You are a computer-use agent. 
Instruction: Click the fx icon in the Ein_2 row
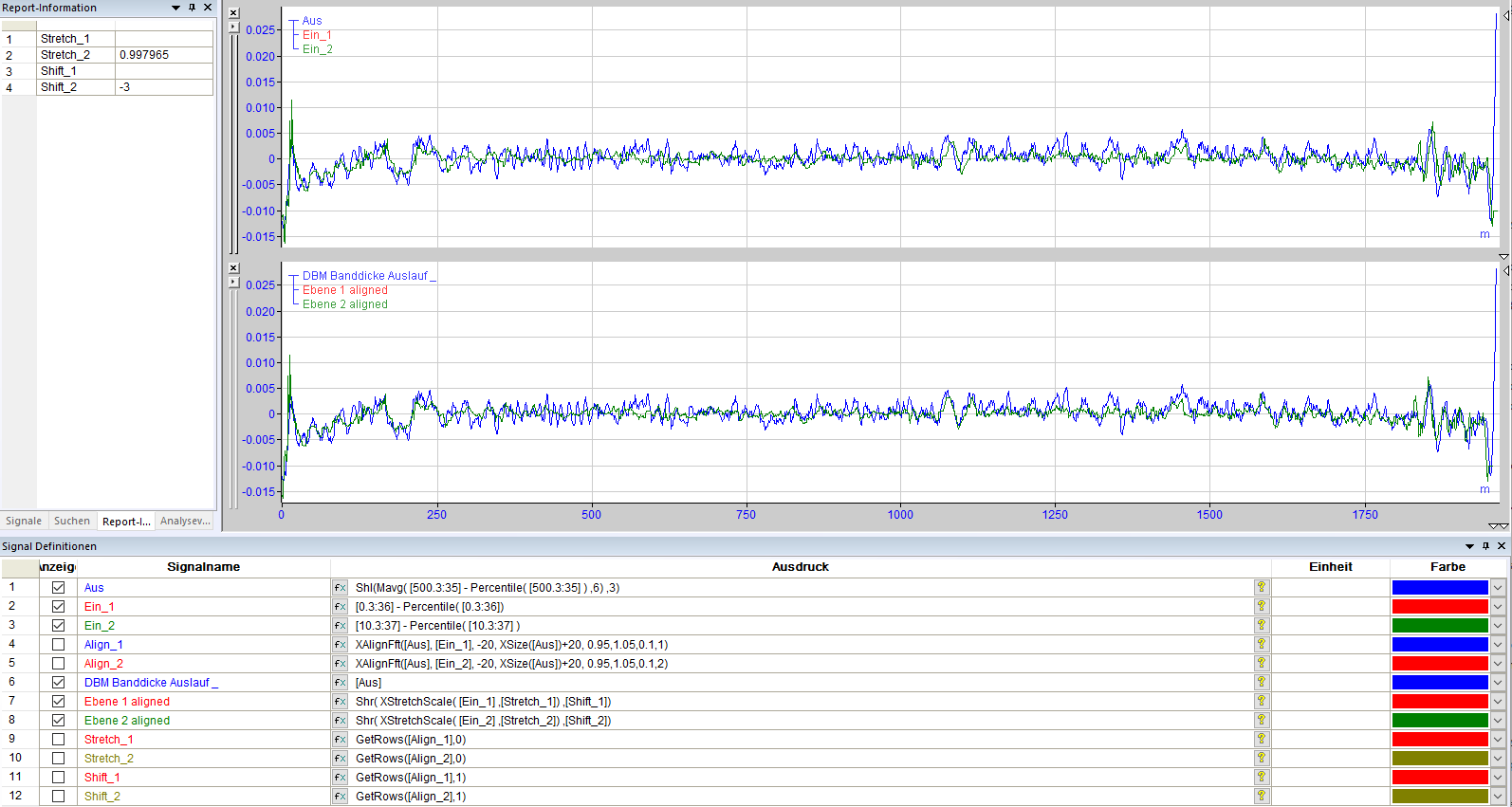click(340, 626)
